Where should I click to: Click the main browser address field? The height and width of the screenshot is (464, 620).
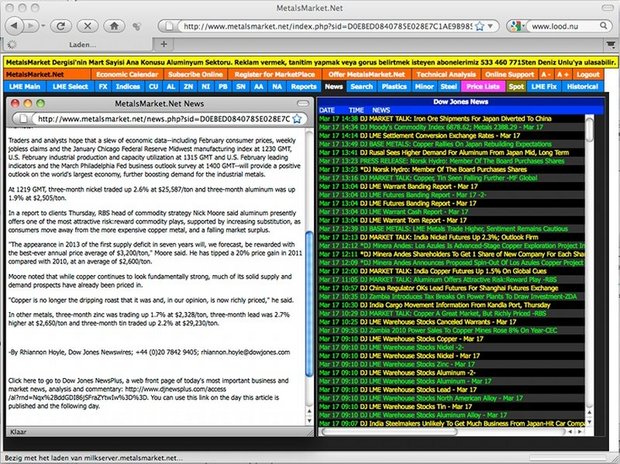pos(327,27)
